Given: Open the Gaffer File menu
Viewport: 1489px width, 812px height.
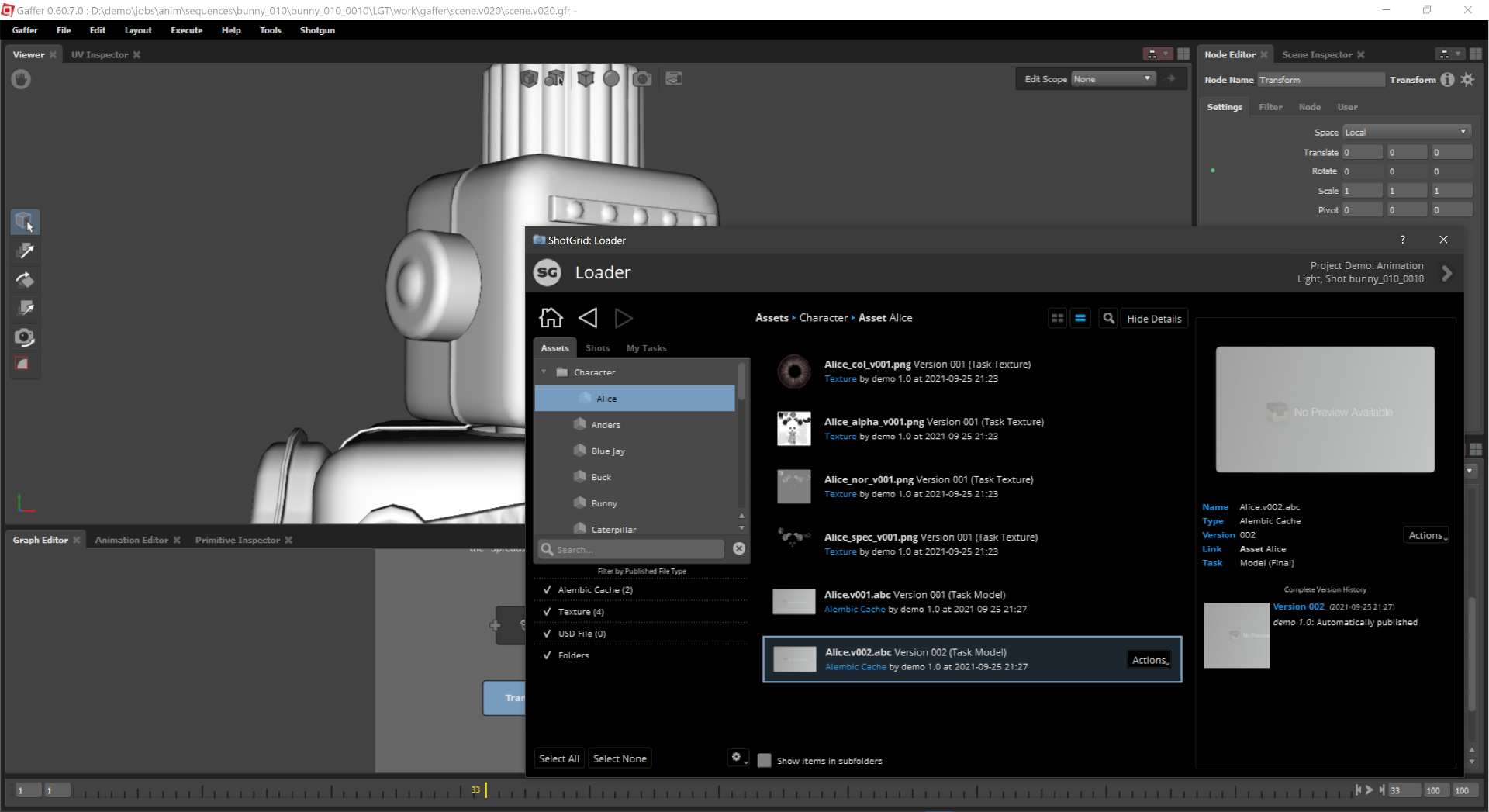Looking at the screenshot, I should coord(64,30).
